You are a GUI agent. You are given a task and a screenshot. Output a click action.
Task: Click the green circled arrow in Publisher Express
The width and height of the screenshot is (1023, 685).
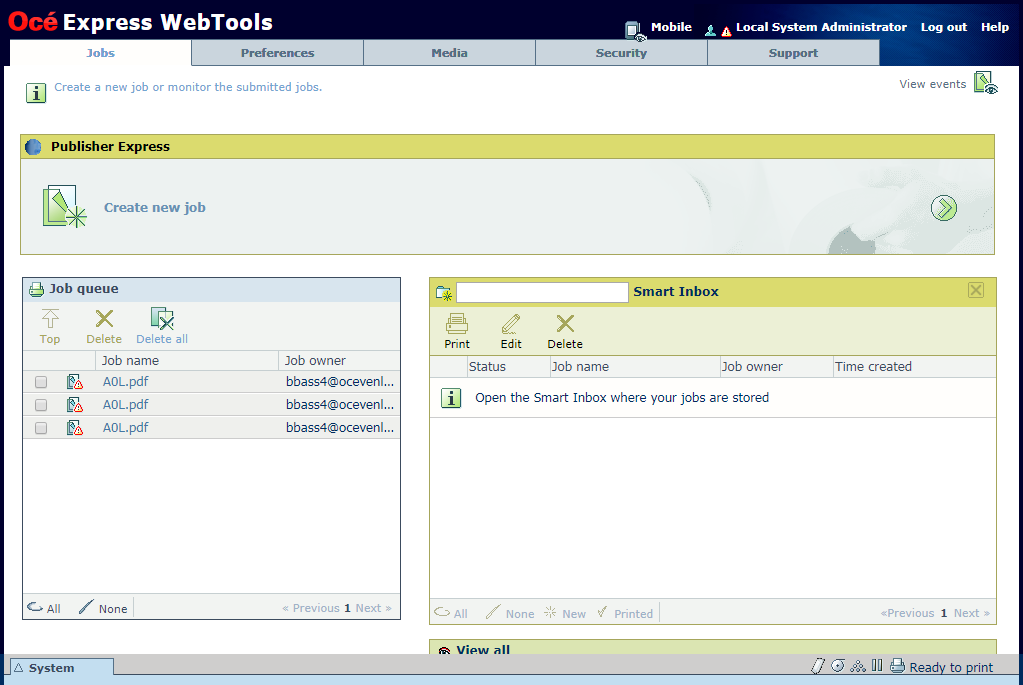pos(943,208)
